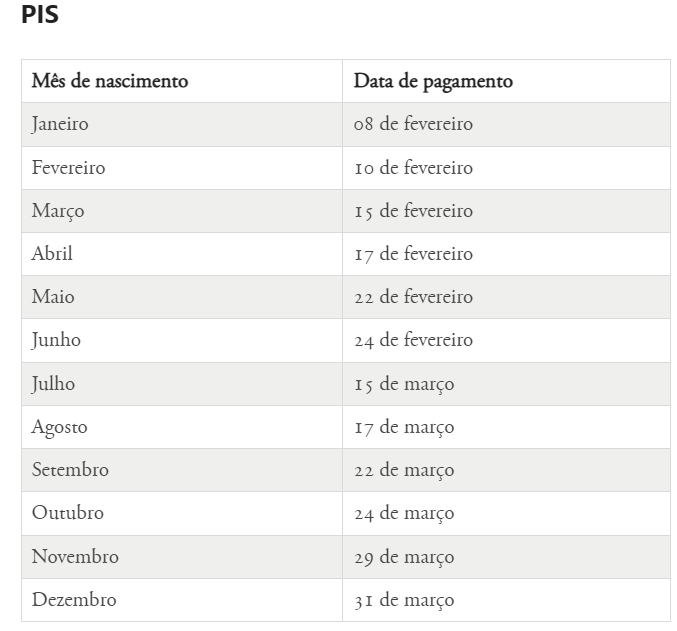This screenshot has width=677, height=631.
Task: Select the Fevereiro row label
Action: pos(182,168)
